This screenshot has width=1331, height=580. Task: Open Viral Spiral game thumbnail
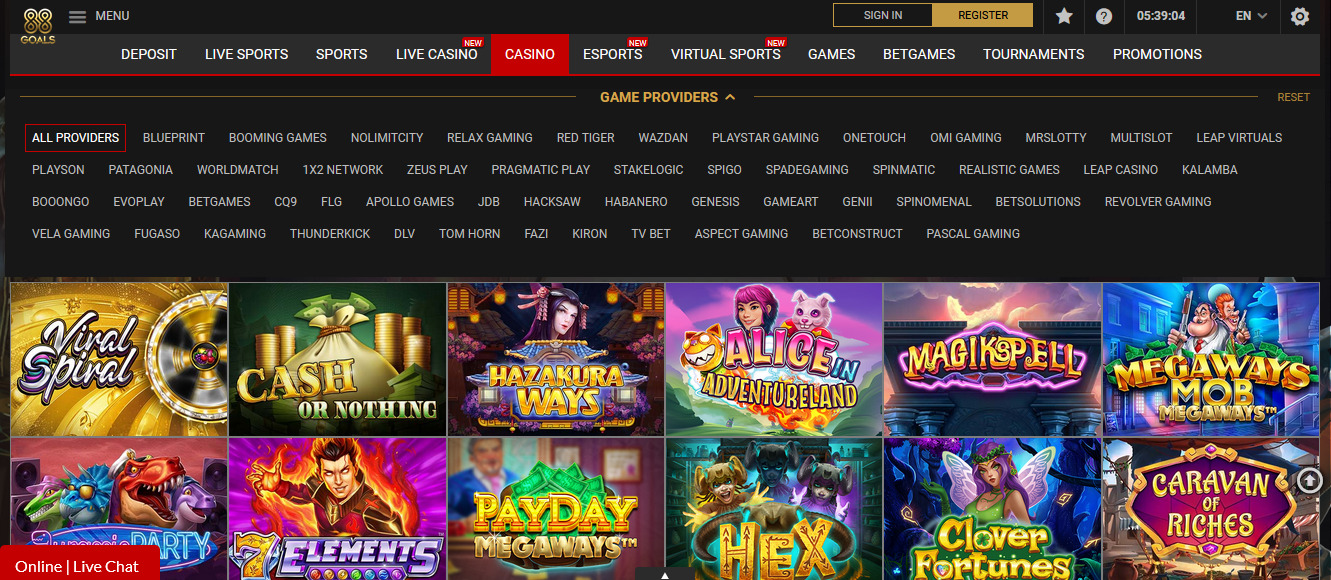click(119, 359)
